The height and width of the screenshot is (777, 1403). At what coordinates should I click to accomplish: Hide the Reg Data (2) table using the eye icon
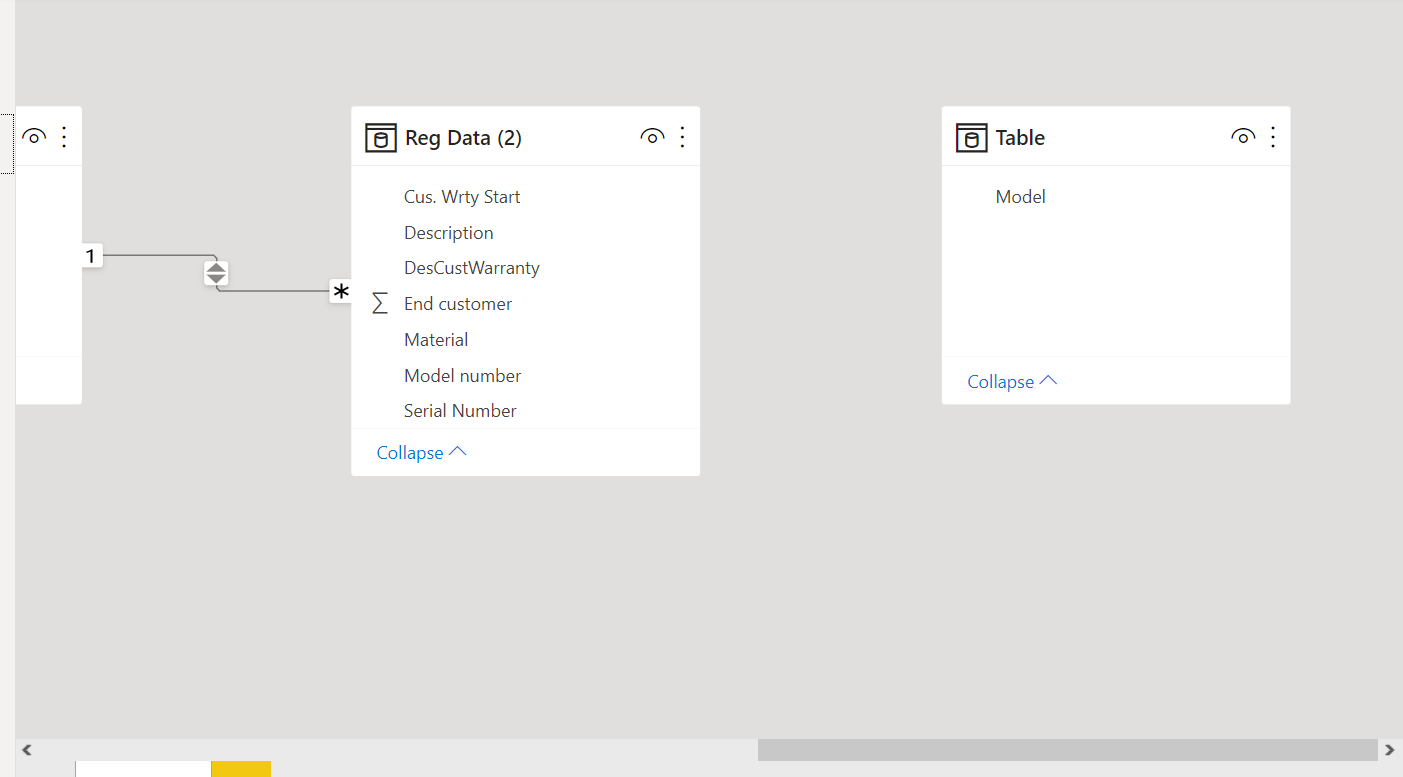click(652, 137)
